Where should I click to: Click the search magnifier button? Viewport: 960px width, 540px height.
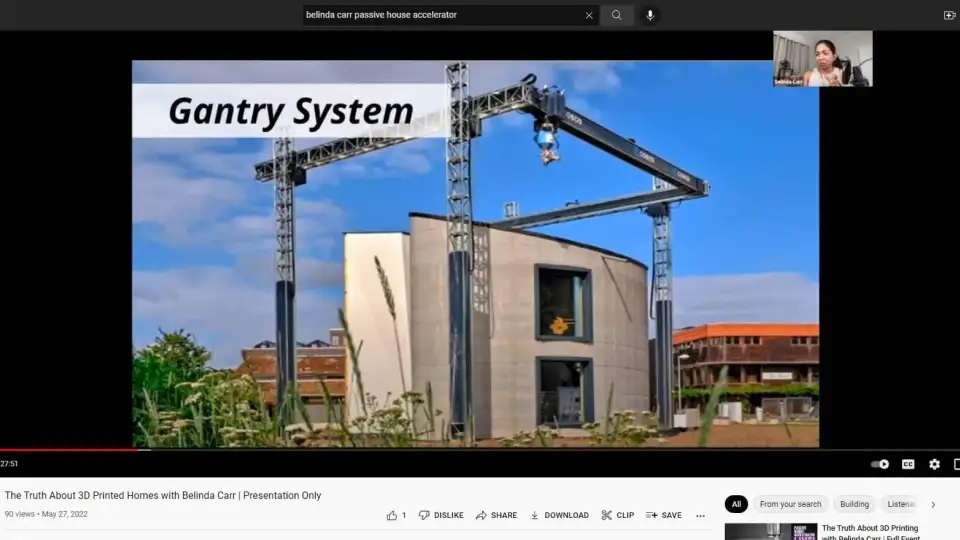point(616,15)
